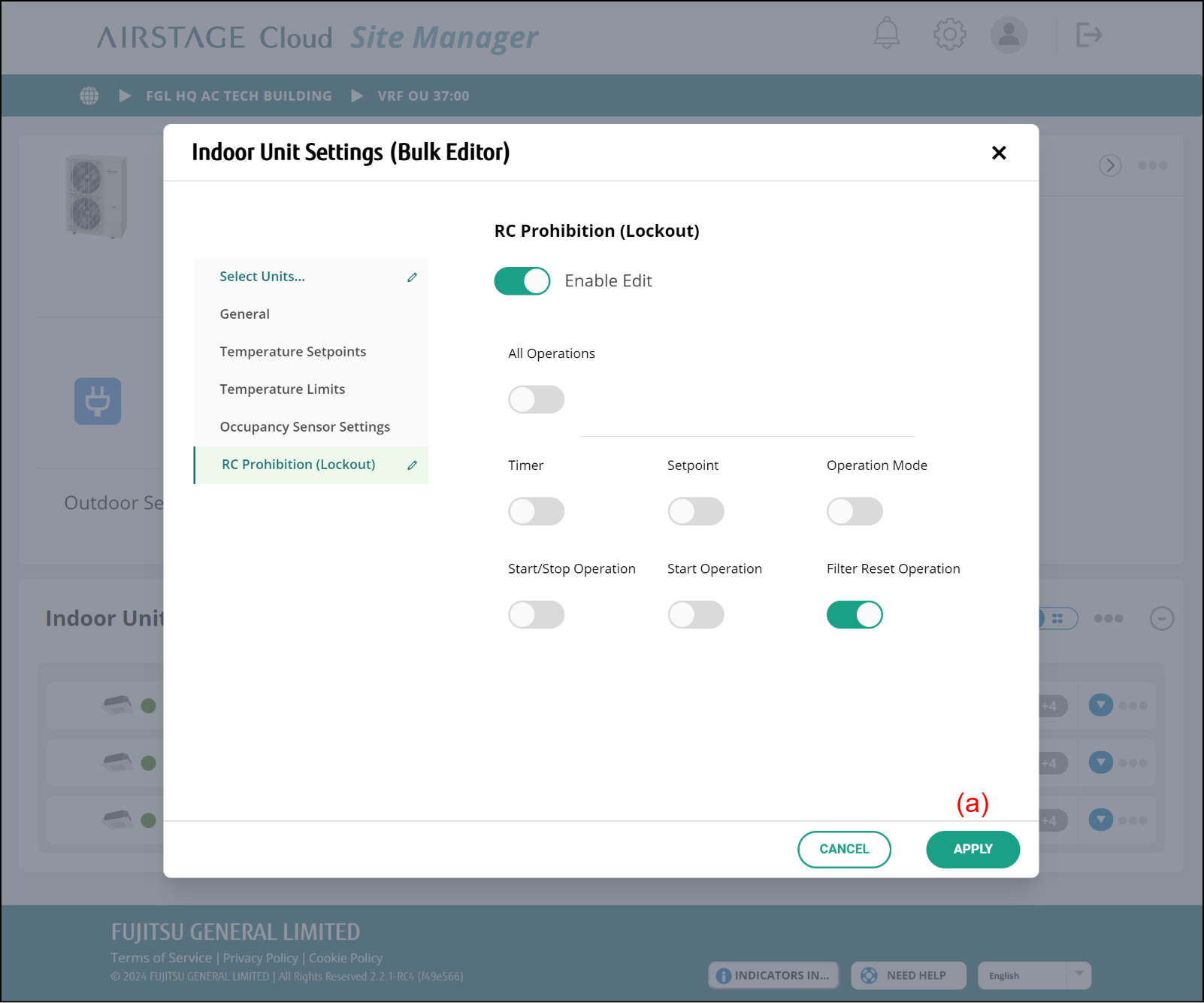
Task: Enable the All Operations toggle
Action: pyautogui.click(x=536, y=399)
